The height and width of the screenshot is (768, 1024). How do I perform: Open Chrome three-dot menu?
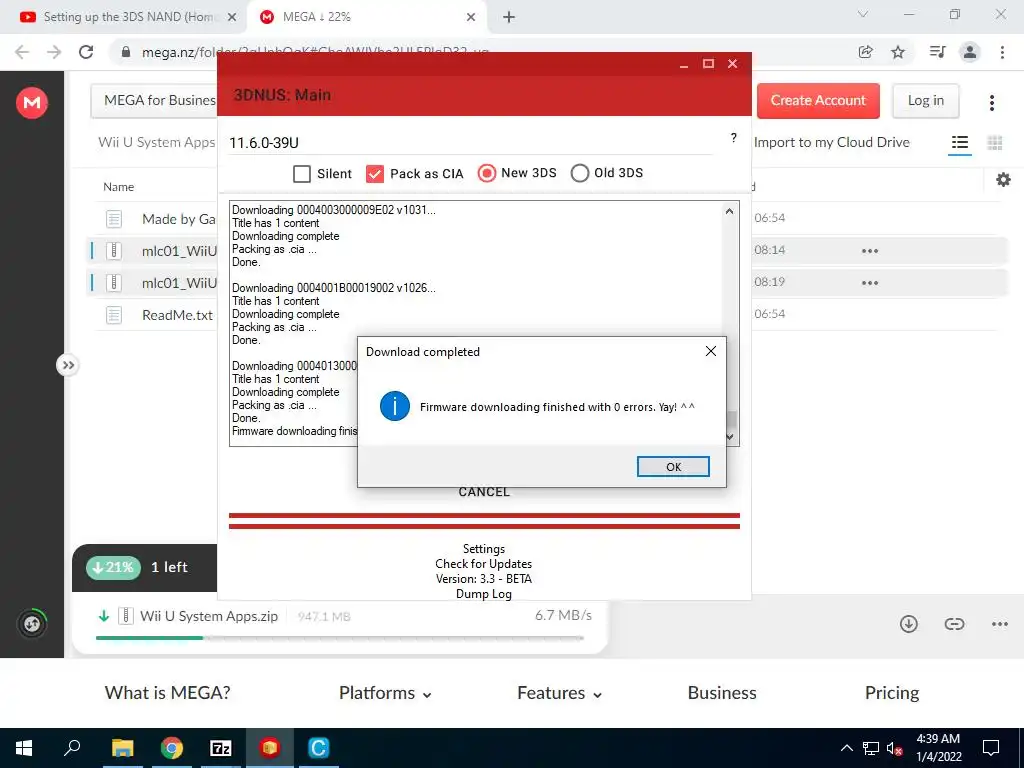tap(1002, 52)
